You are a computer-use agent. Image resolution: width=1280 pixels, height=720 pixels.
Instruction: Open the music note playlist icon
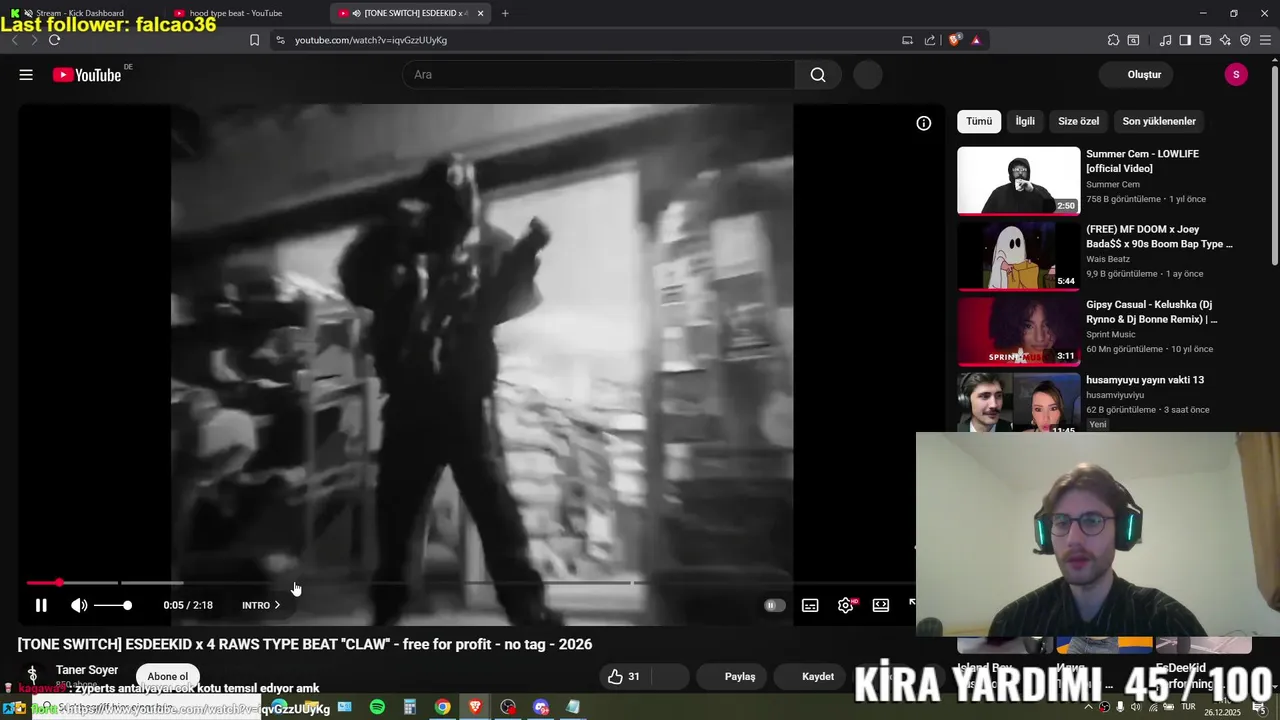(1165, 40)
